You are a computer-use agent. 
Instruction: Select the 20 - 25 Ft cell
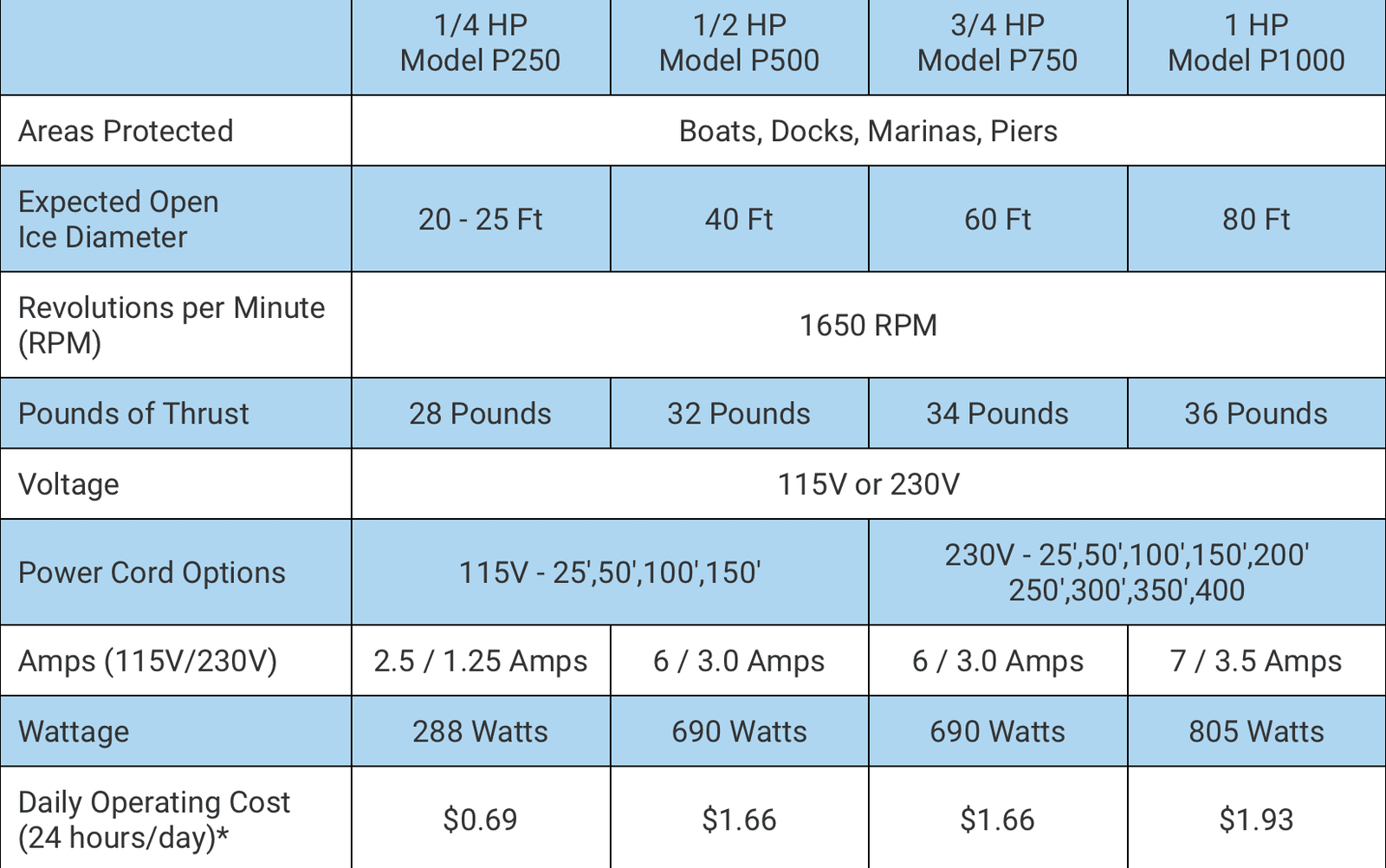480,219
